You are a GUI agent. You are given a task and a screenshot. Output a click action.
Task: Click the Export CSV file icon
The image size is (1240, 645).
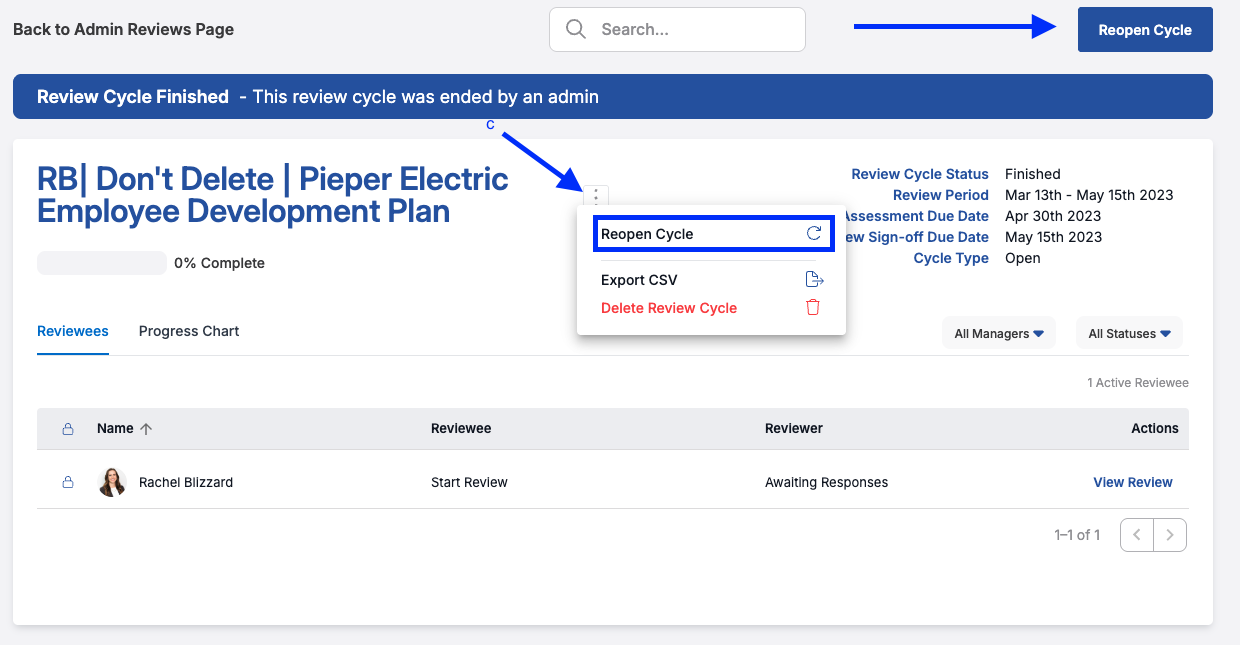(813, 280)
